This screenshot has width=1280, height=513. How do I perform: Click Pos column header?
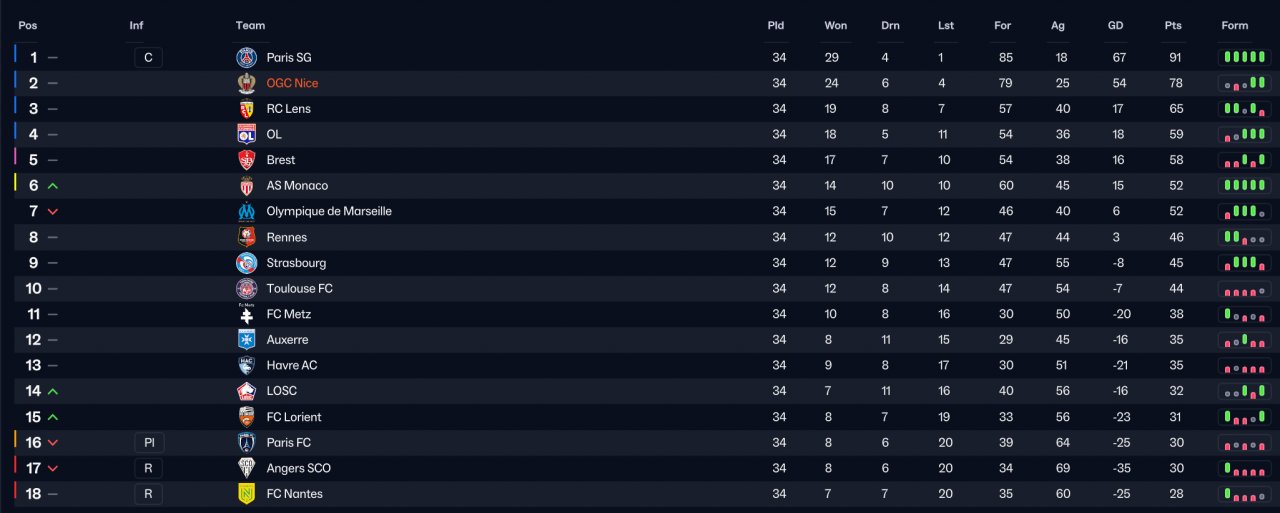[x=28, y=26]
